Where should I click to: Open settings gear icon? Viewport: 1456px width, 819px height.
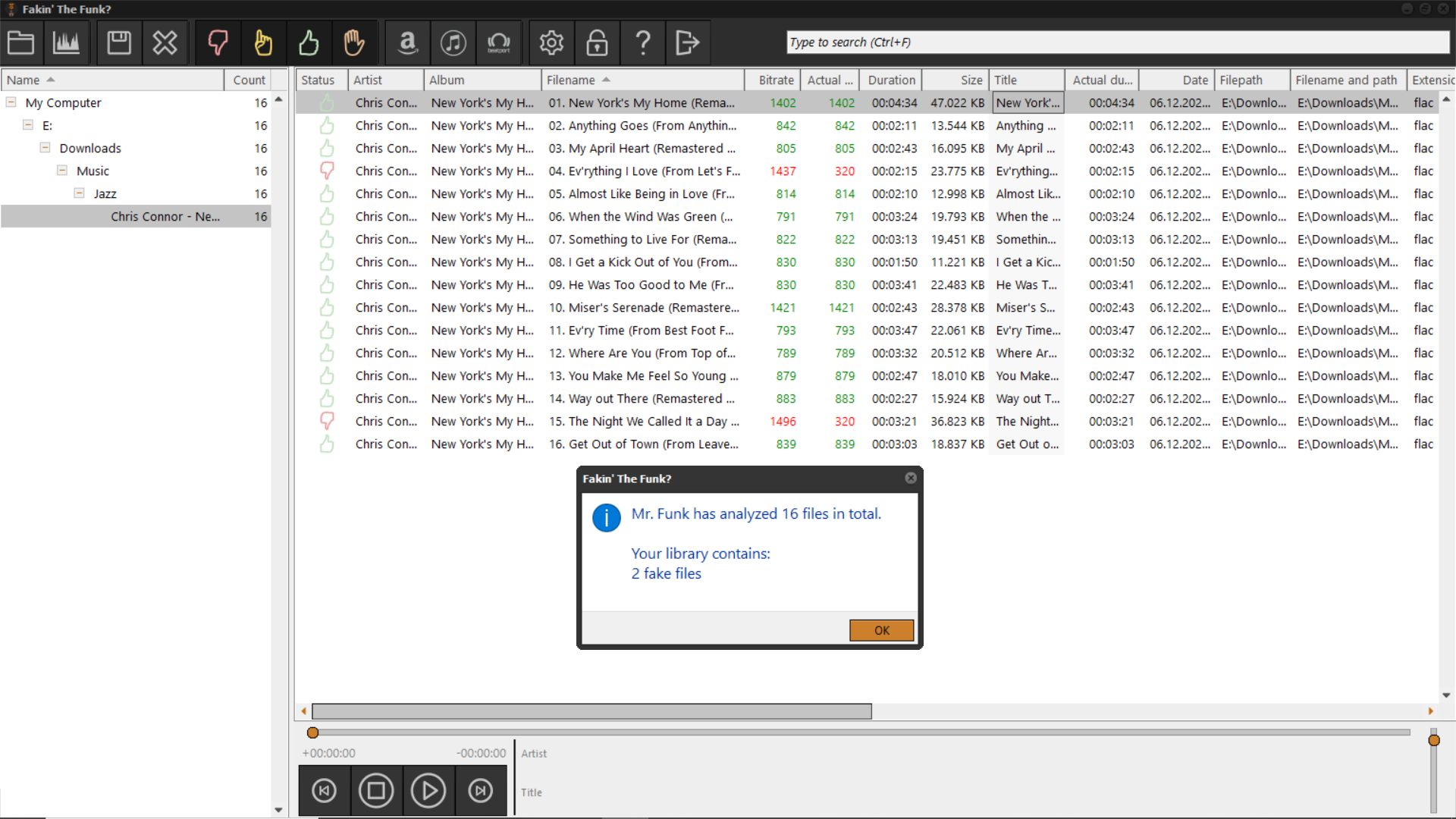pos(551,42)
